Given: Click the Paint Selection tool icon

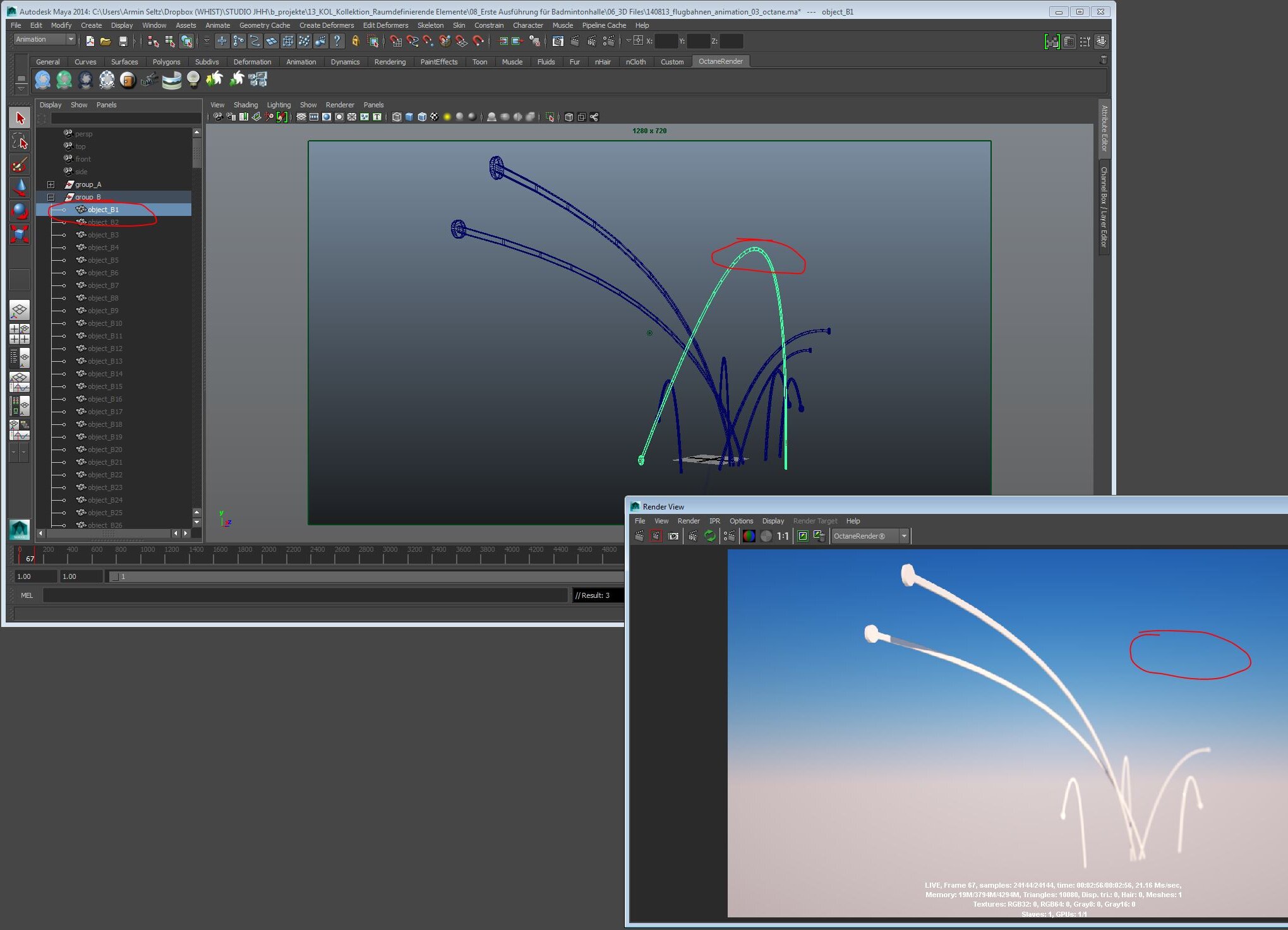Looking at the screenshot, I should point(20,164).
